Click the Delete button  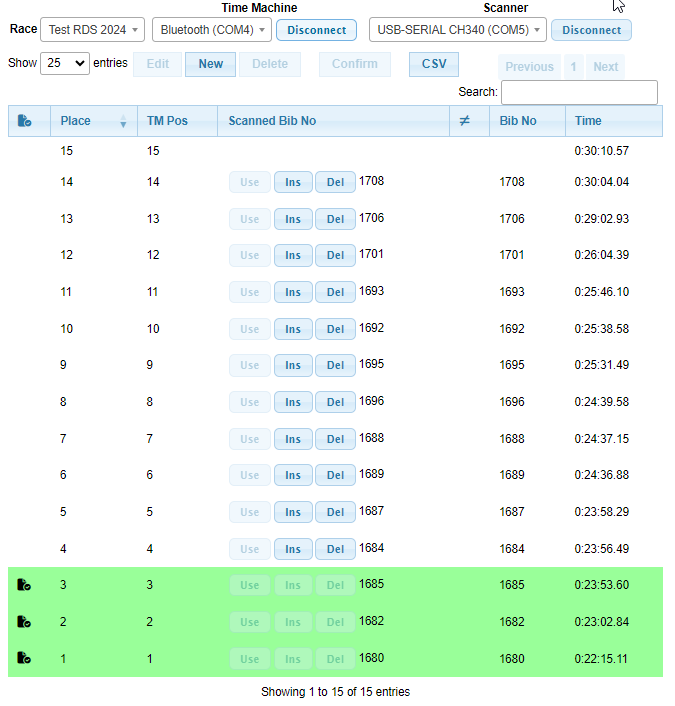click(x=270, y=64)
